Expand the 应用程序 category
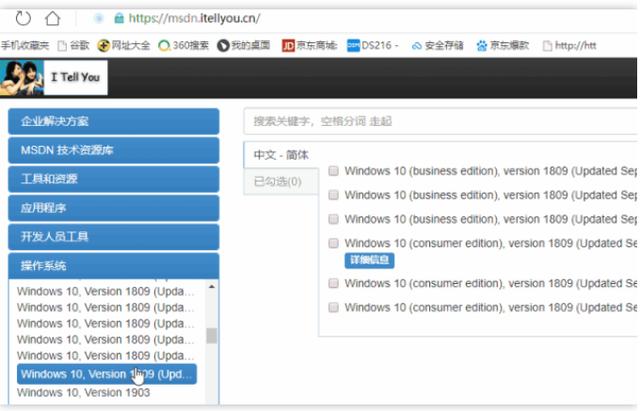Screen dimensions: 640x411 [x=113, y=208]
